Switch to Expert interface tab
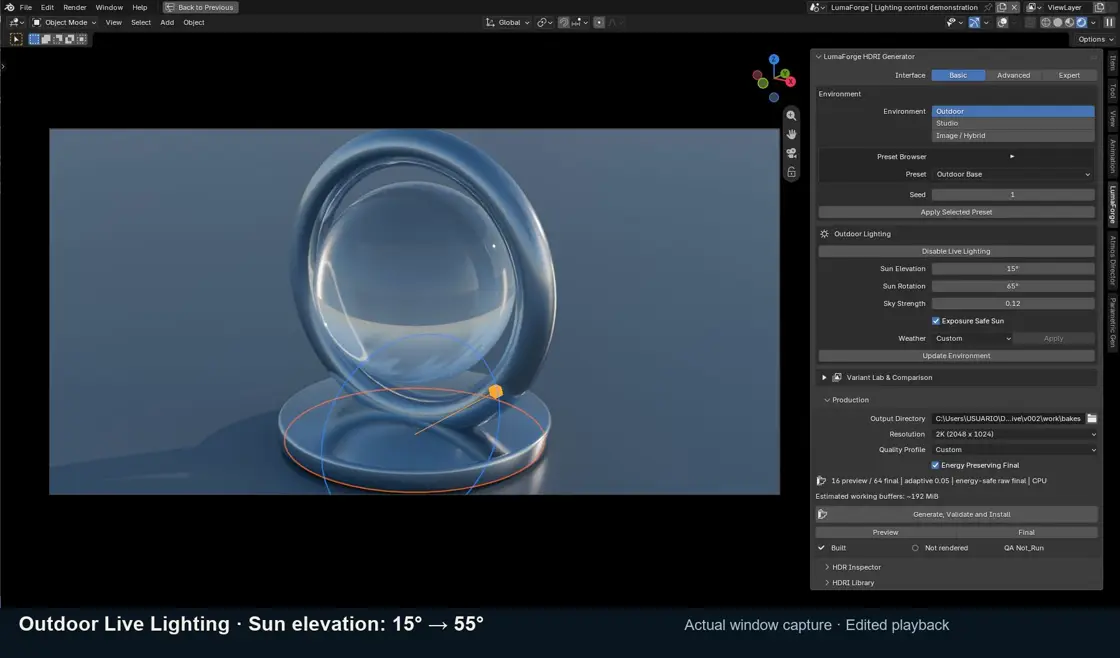Image resolution: width=1120 pixels, height=658 pixels. tap(1069, 75)
